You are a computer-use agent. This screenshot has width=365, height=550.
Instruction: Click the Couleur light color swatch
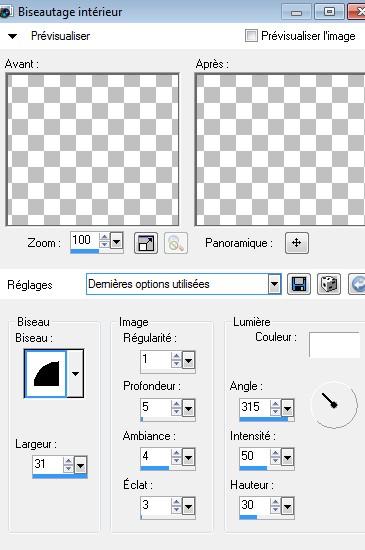[334, 345]
